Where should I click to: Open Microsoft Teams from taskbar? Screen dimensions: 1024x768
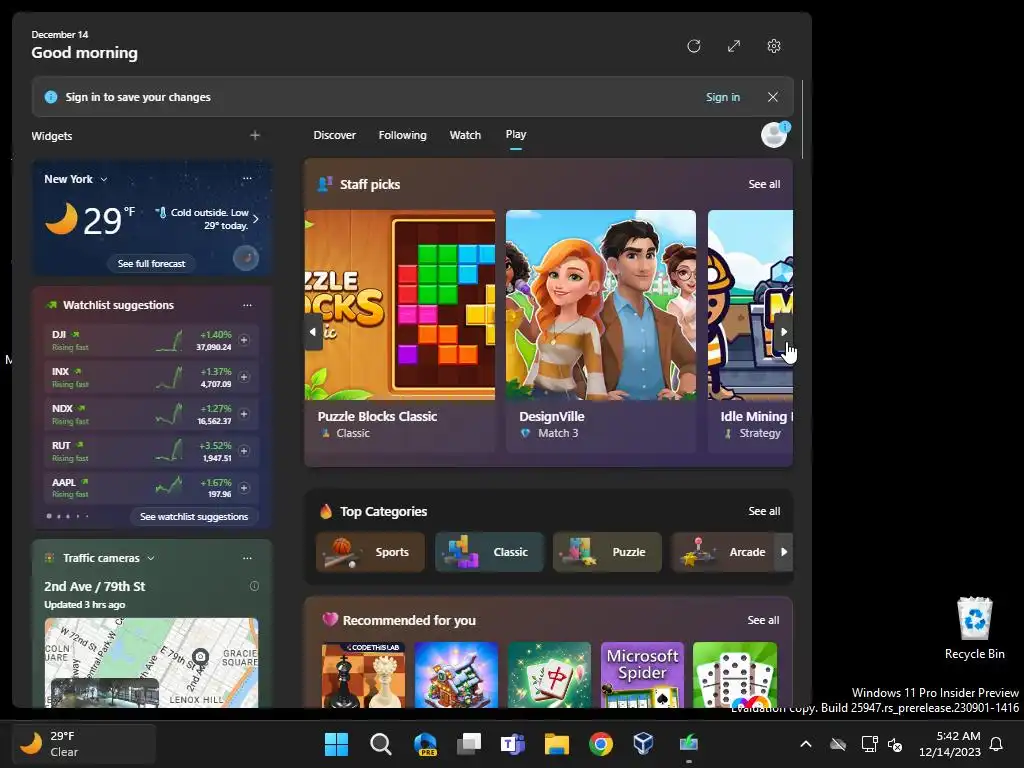[513, 744]
